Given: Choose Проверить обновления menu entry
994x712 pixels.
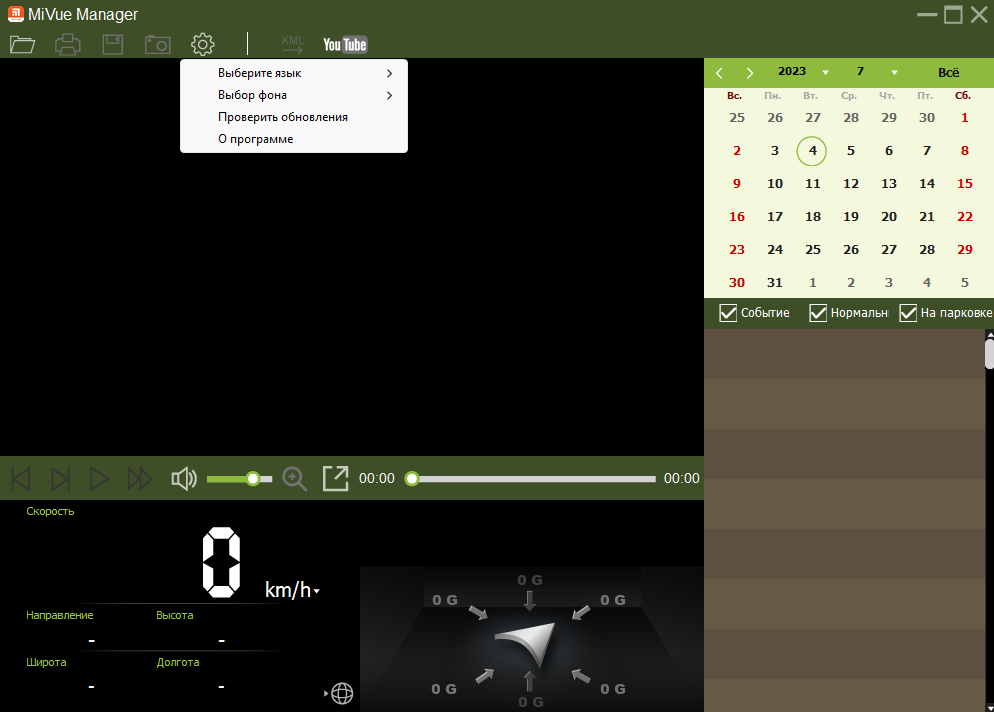Looking at the screenshot, I should pos(294,117).
